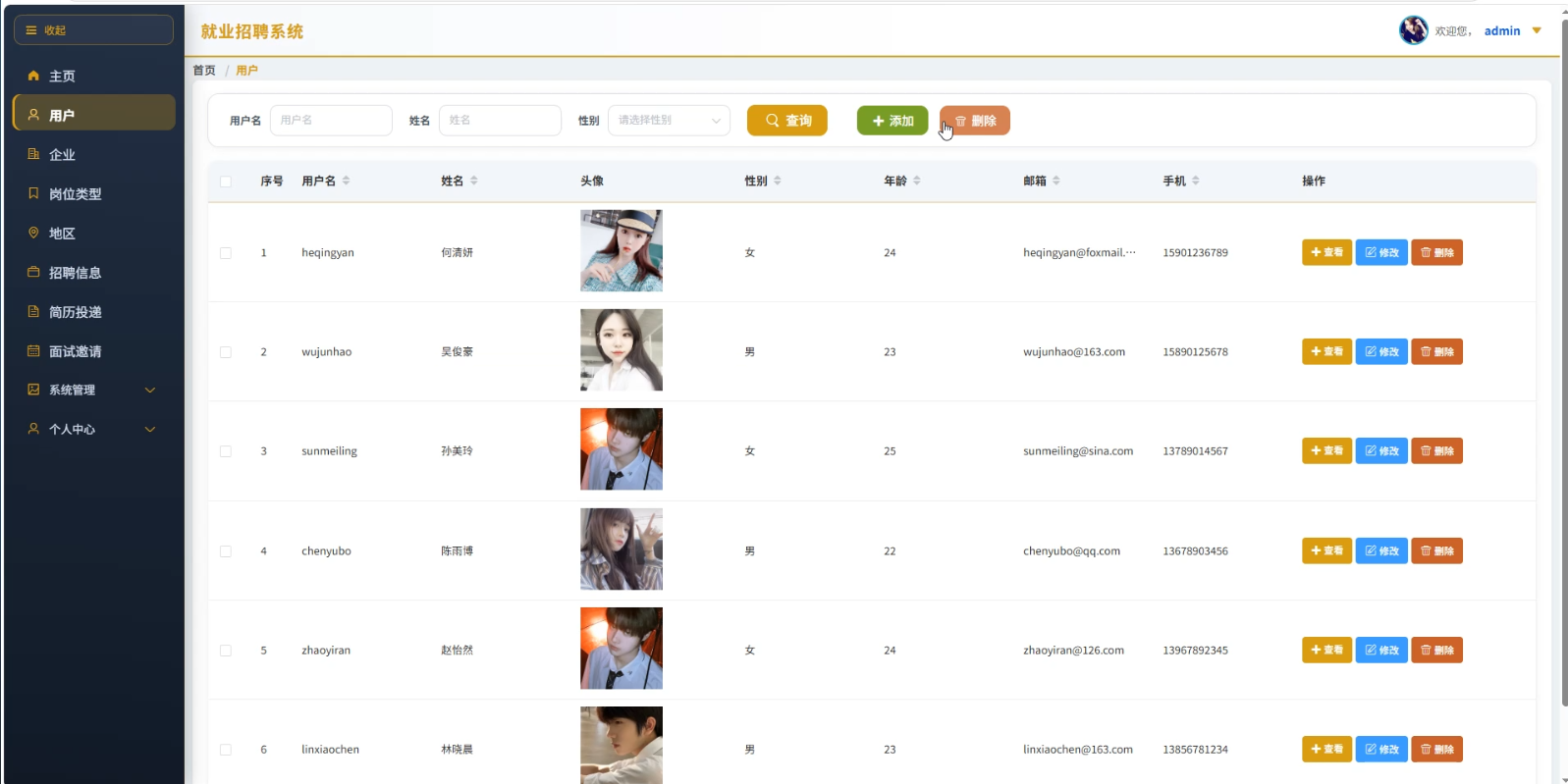Open the 招聘信息 menu item

pyautogui.click(x=94, y=272)
